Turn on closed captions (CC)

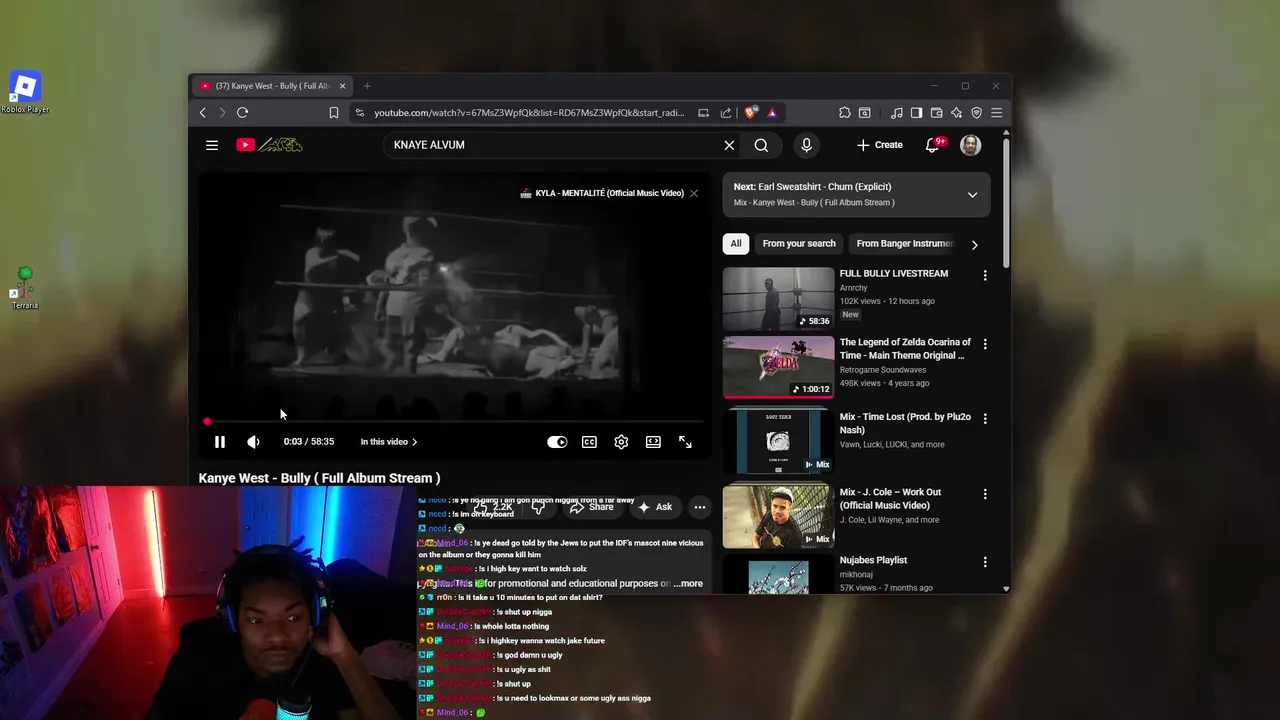click(x=589, y=442)
